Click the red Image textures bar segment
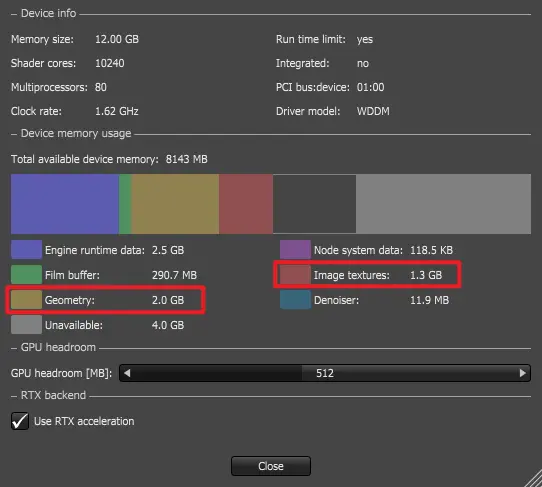542x487 pixels. (246, 204)
